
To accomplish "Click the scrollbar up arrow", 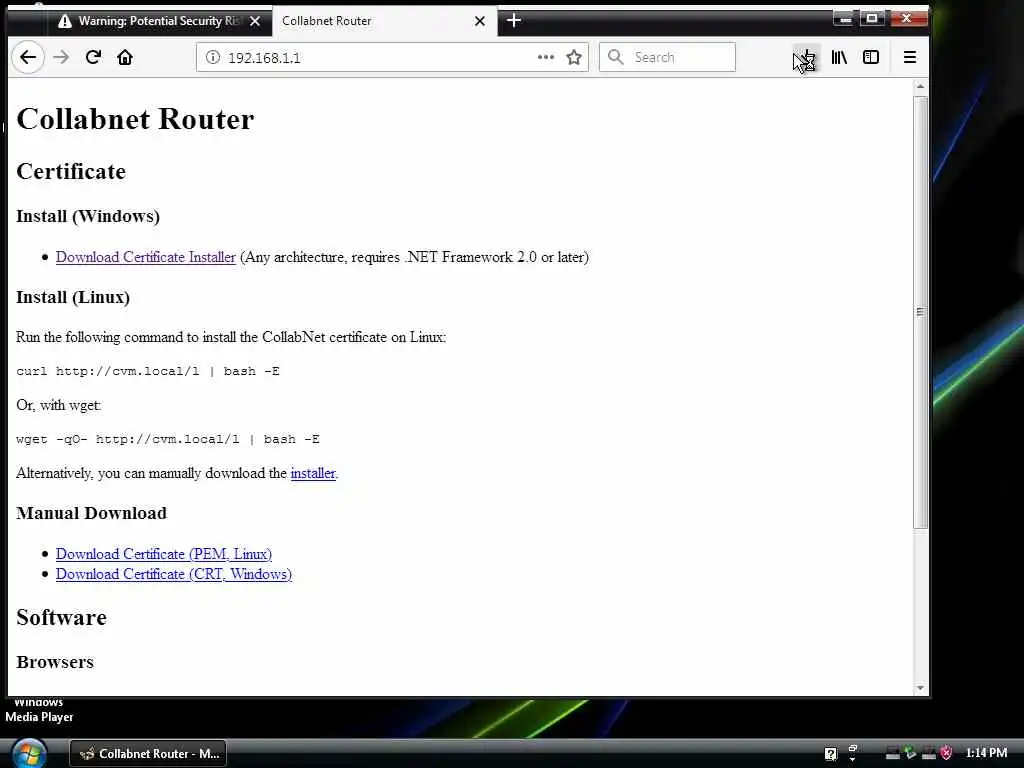I will click(920, 87).
